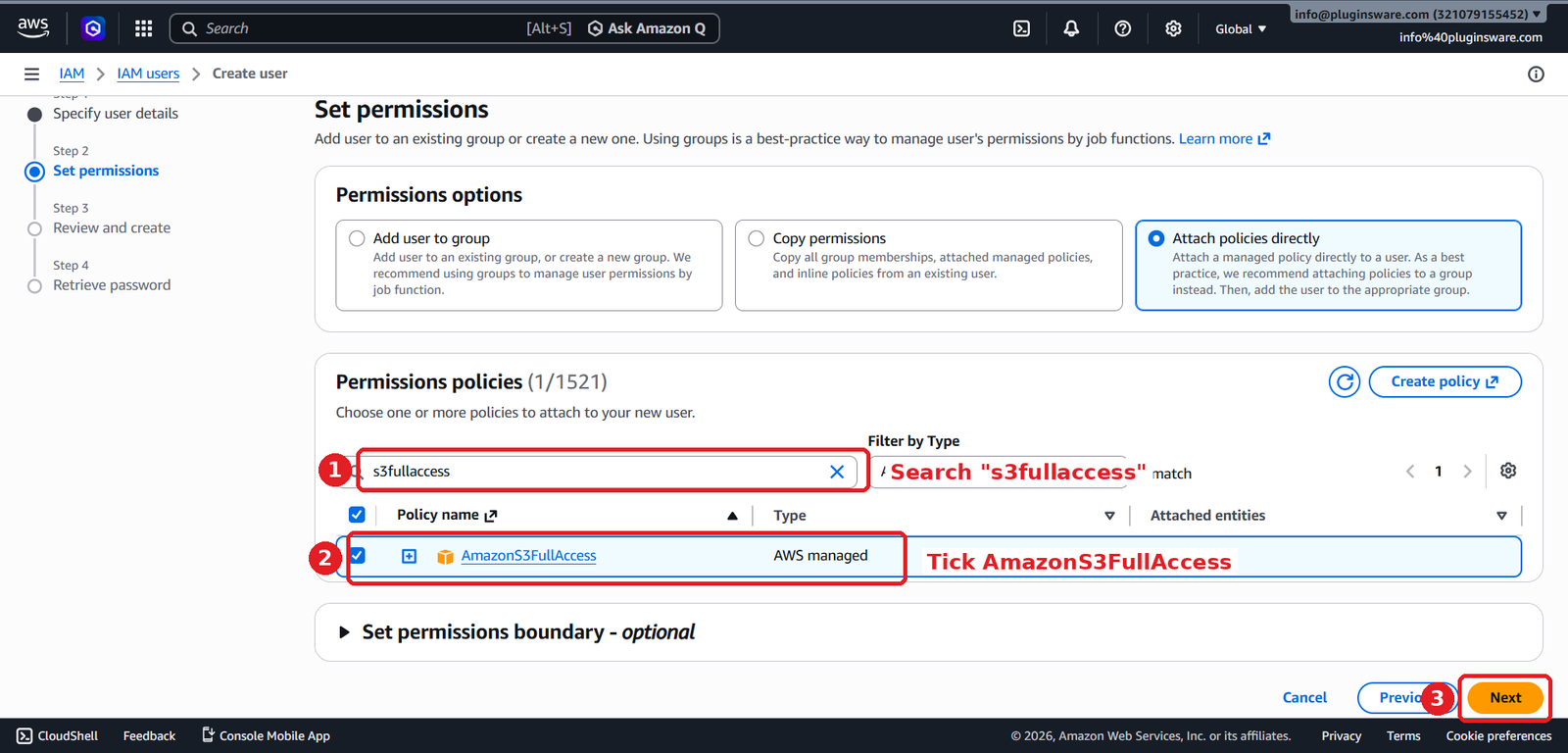Toggle the select-all policies checkbox

click(357, 515)
